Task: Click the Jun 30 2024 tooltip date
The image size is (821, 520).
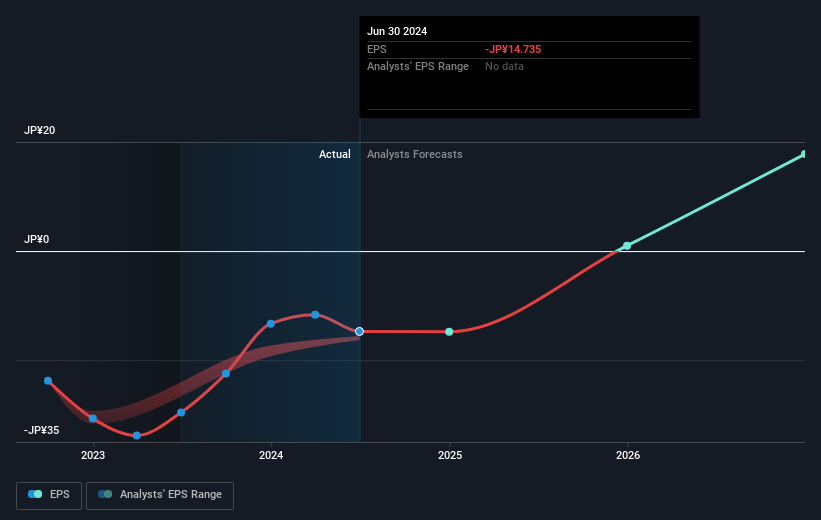Action: click(397, 31)
